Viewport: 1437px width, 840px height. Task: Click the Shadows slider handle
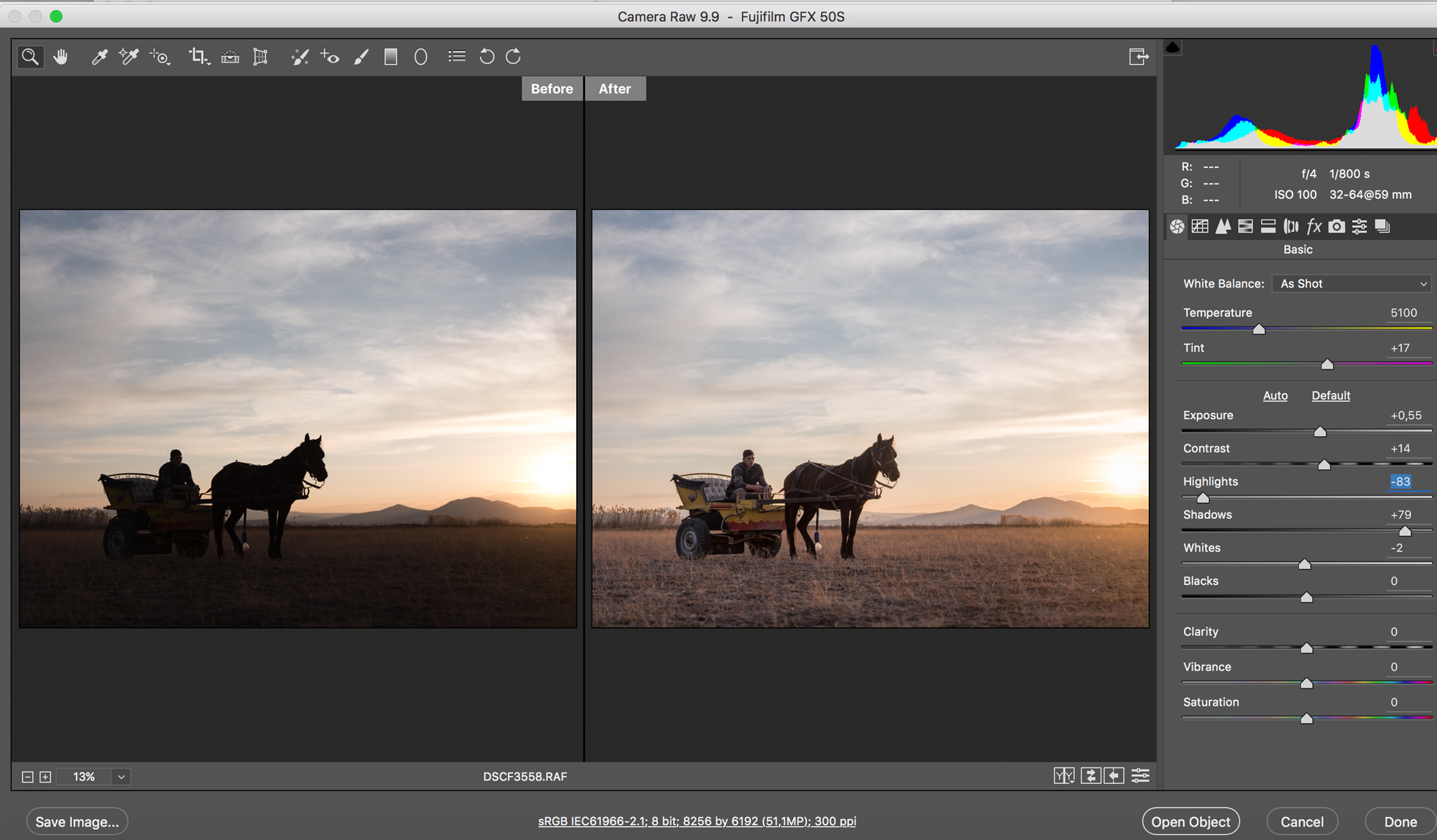[x=1405, y=531]
